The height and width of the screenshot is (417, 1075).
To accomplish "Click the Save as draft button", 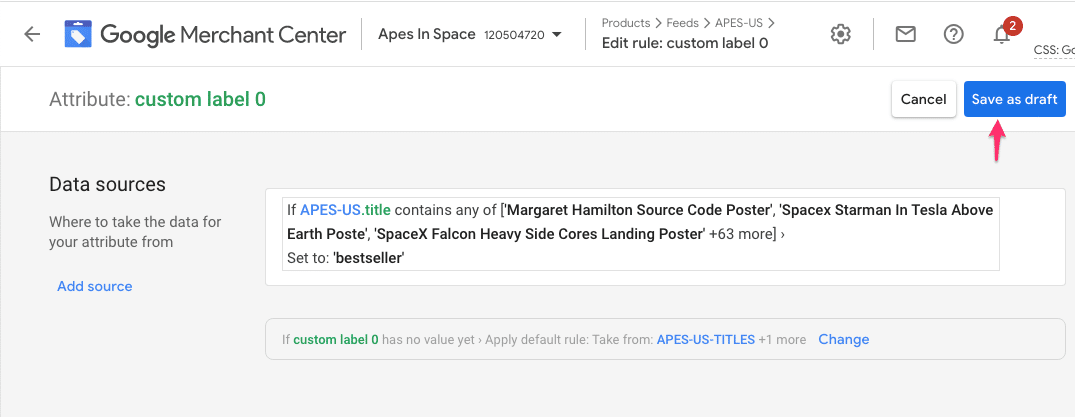I will 1015,99.
